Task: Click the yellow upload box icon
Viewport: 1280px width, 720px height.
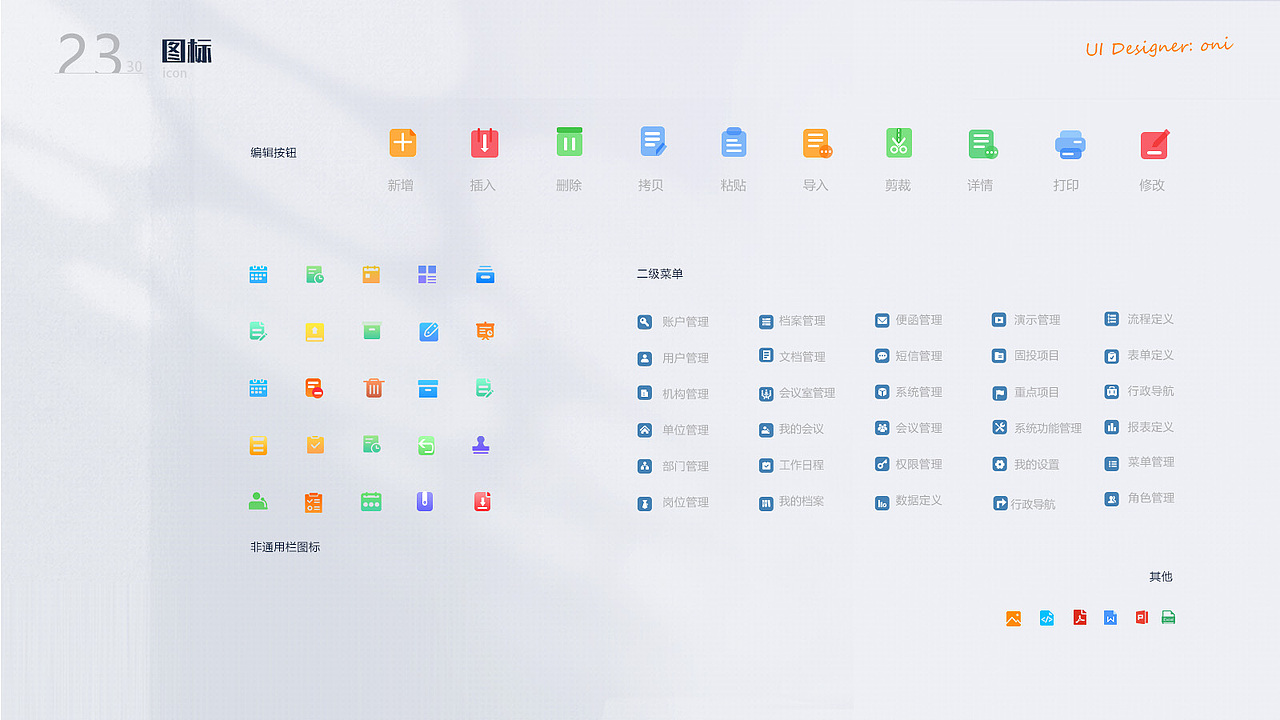Action: (314, 331)
